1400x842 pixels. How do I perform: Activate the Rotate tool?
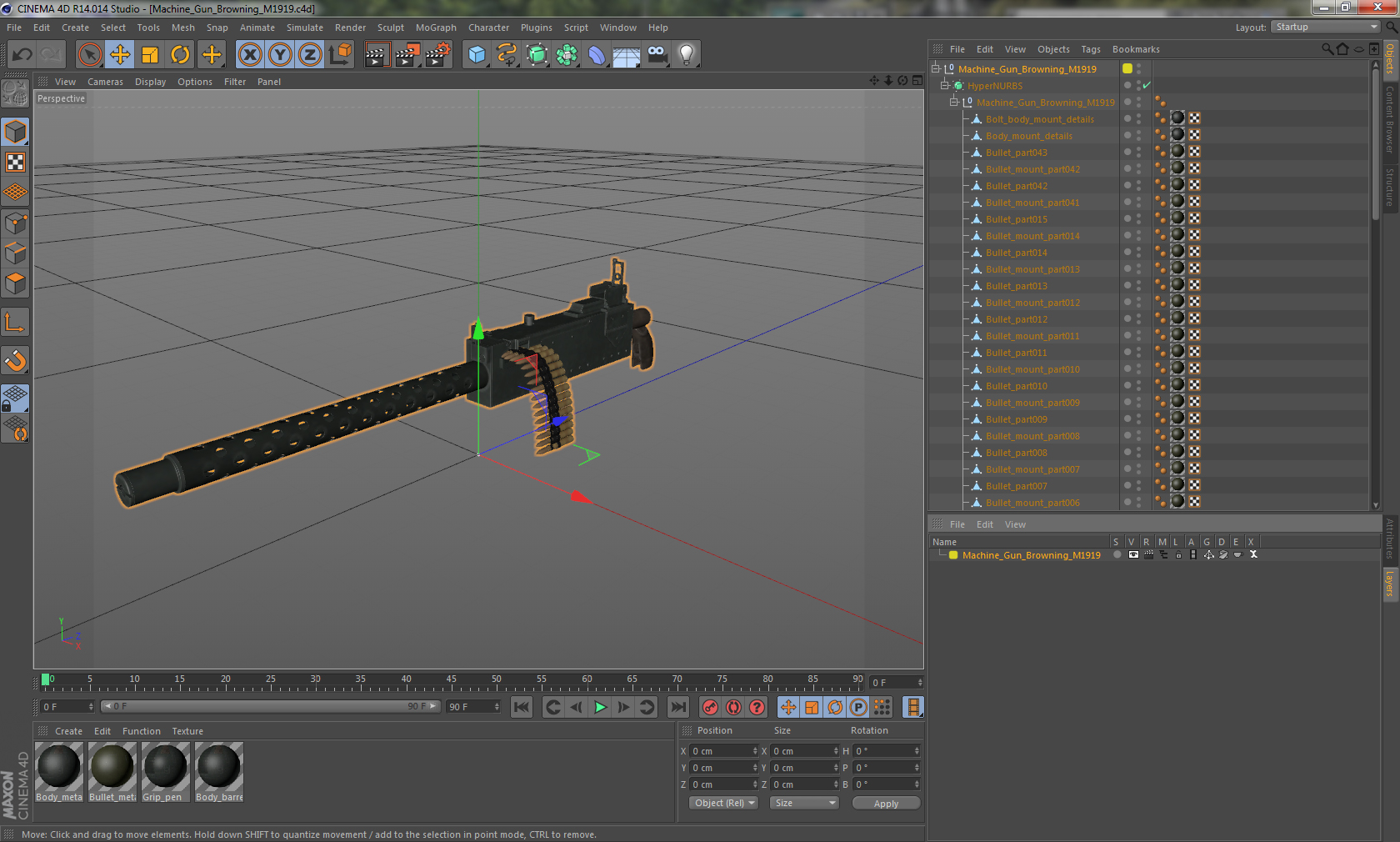click(180, 55)
